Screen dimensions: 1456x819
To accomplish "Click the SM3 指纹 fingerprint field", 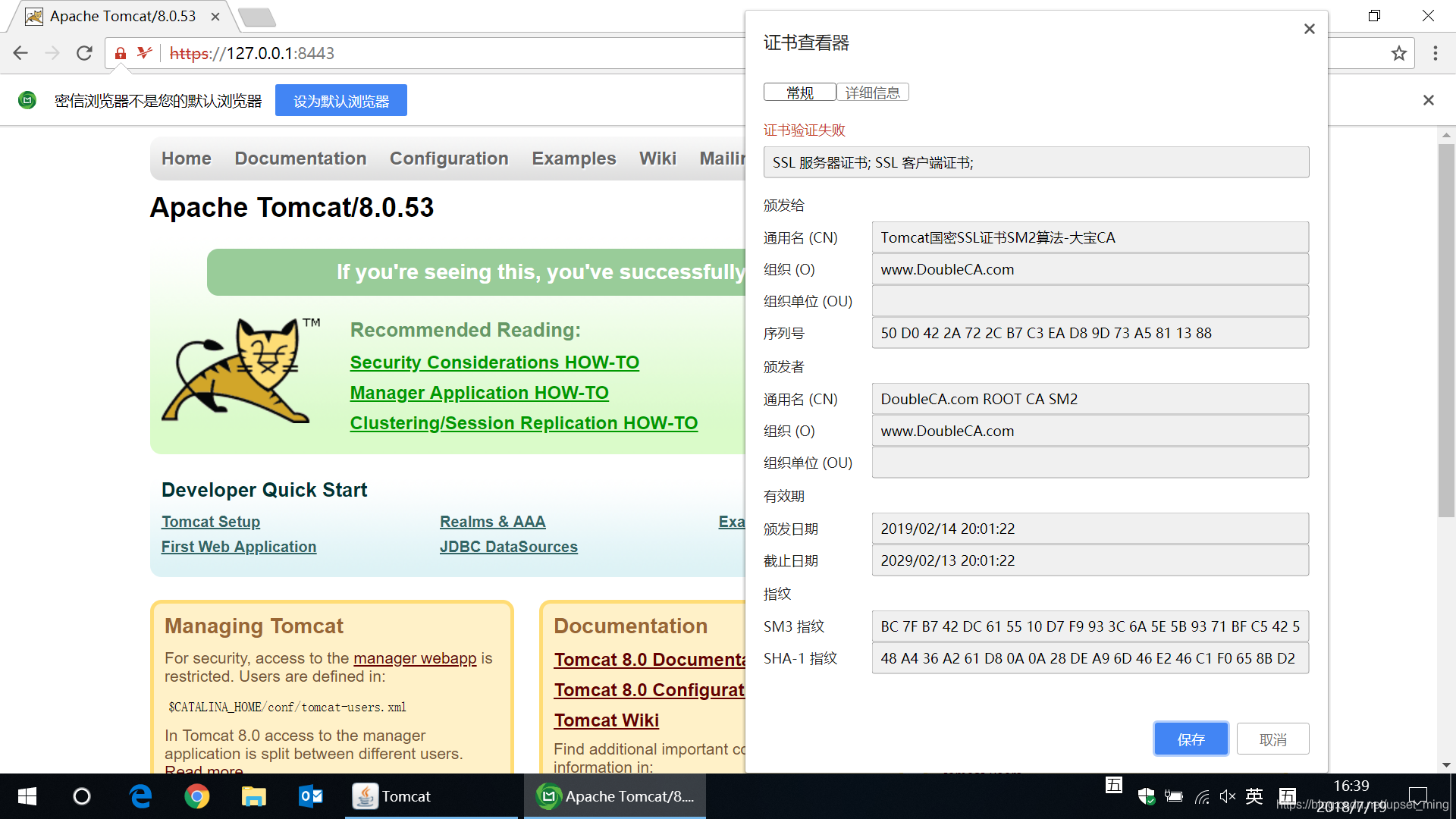I will [x=1090, y=626].
